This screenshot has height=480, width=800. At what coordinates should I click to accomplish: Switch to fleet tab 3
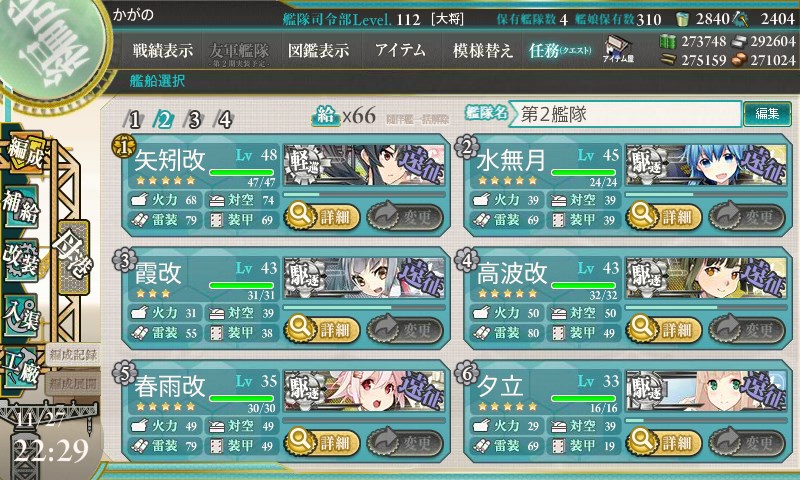coord(194,120)
